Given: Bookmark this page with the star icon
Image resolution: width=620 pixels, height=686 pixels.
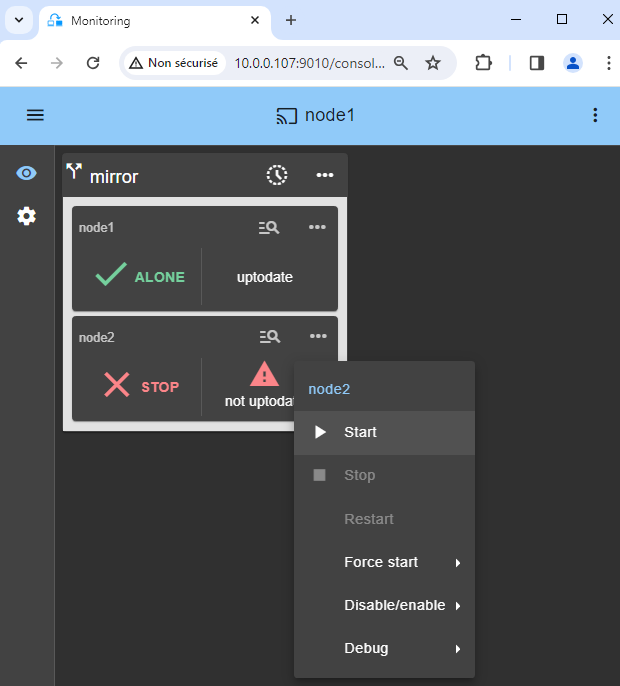Looking at the screenshot, I should click(433, 63).
